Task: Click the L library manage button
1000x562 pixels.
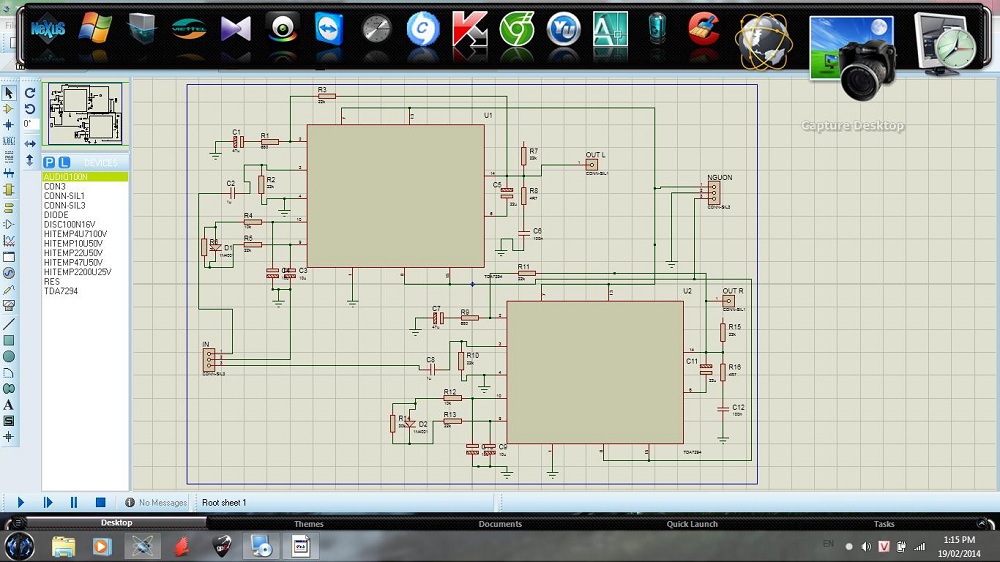Action: point(64,162)
